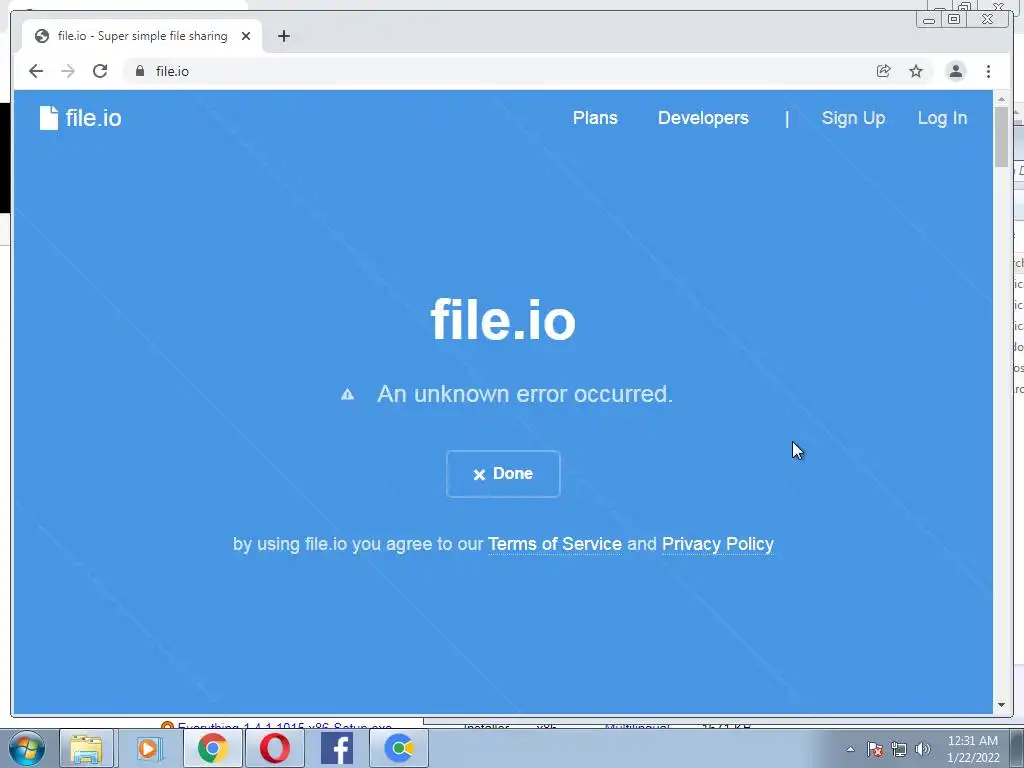Click the Done button
Image resolution: width=1024 pixels, height=768 pixels.
[x=503, y=473]
